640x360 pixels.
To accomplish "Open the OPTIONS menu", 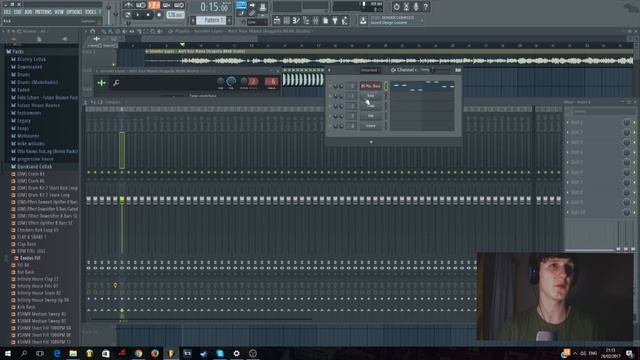I will tap(74, 12).
